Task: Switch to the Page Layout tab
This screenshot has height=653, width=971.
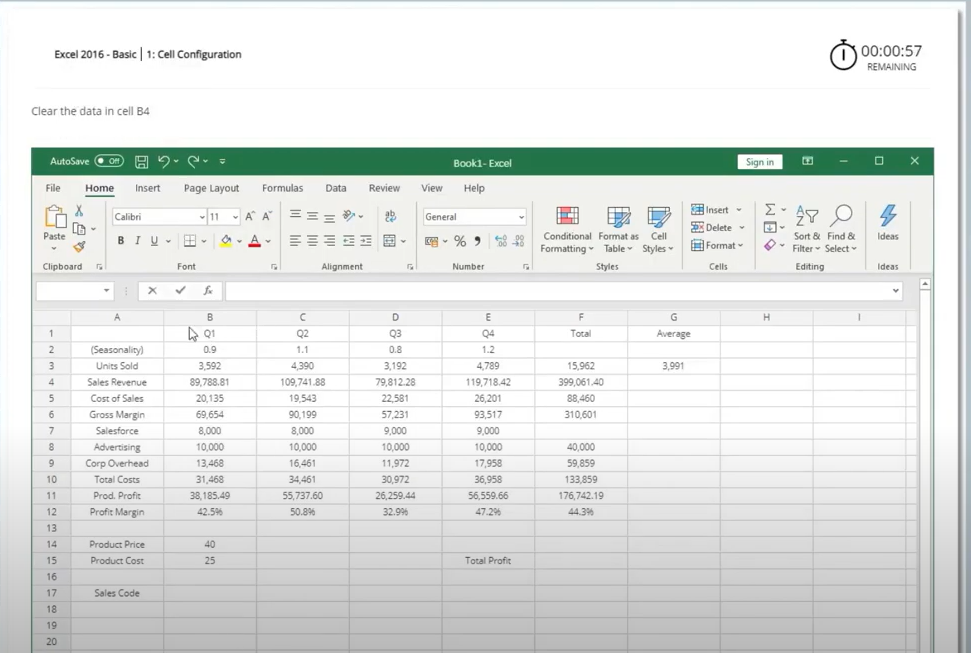Action: (211, 188)
